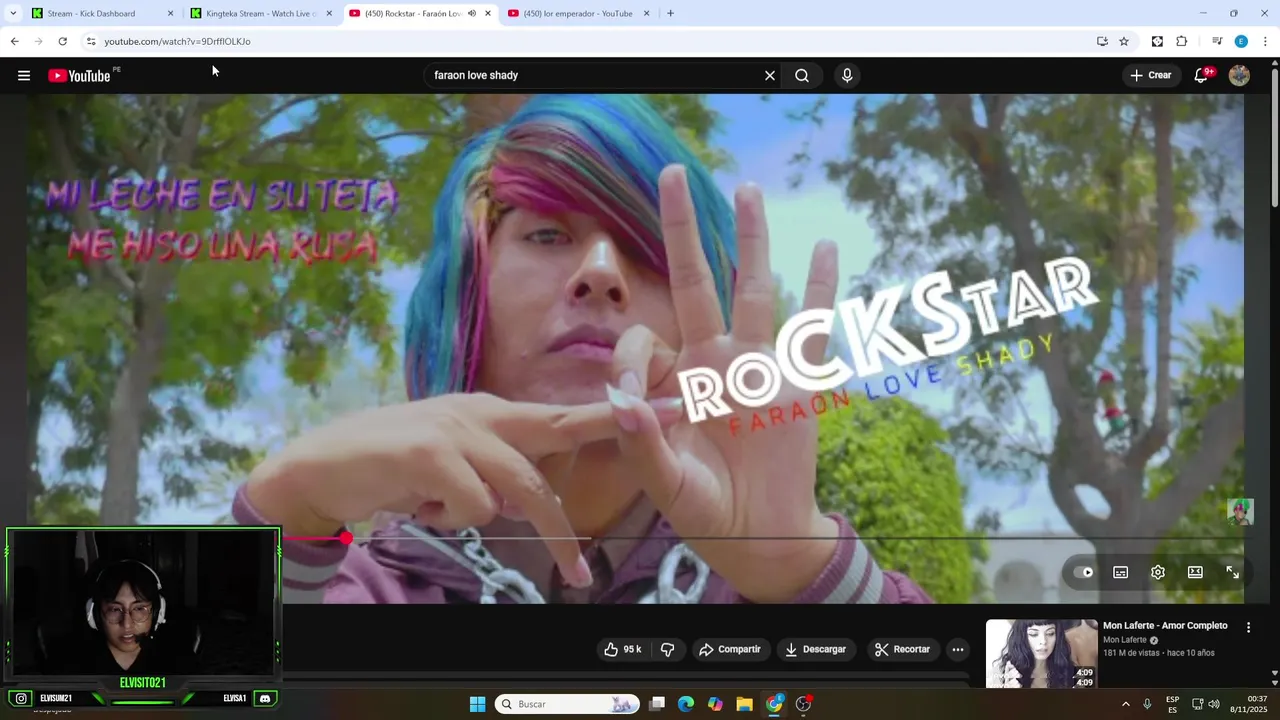
Task: Switch to lor emperador YouTube tab
Action: tap(578, 13)
